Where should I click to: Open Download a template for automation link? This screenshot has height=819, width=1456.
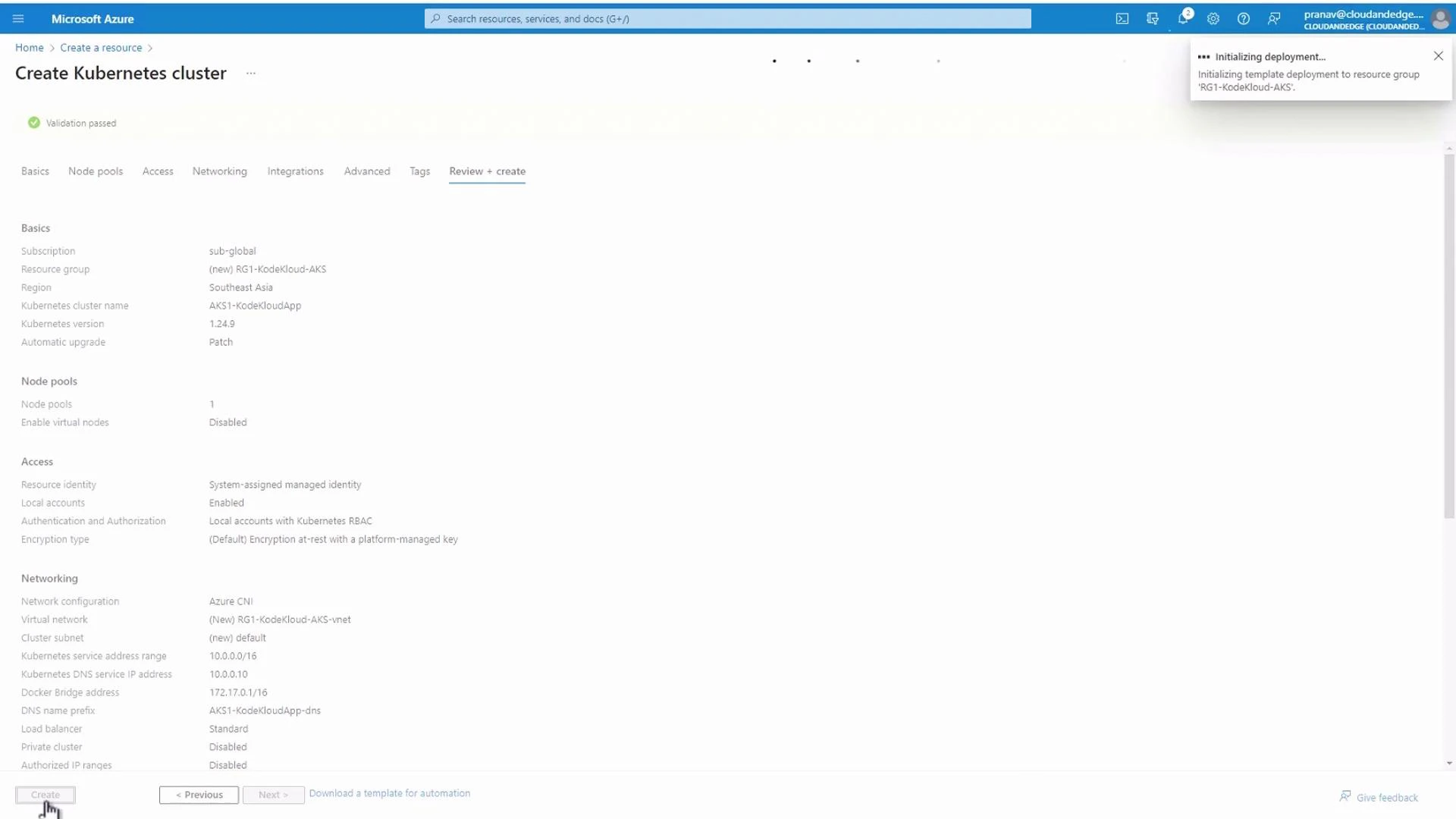pos(389,792)
